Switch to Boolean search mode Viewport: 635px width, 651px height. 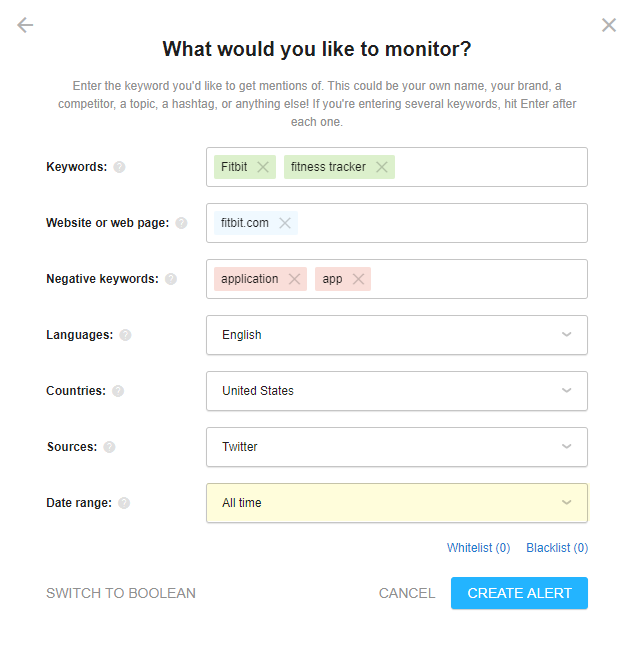point(121,593)
